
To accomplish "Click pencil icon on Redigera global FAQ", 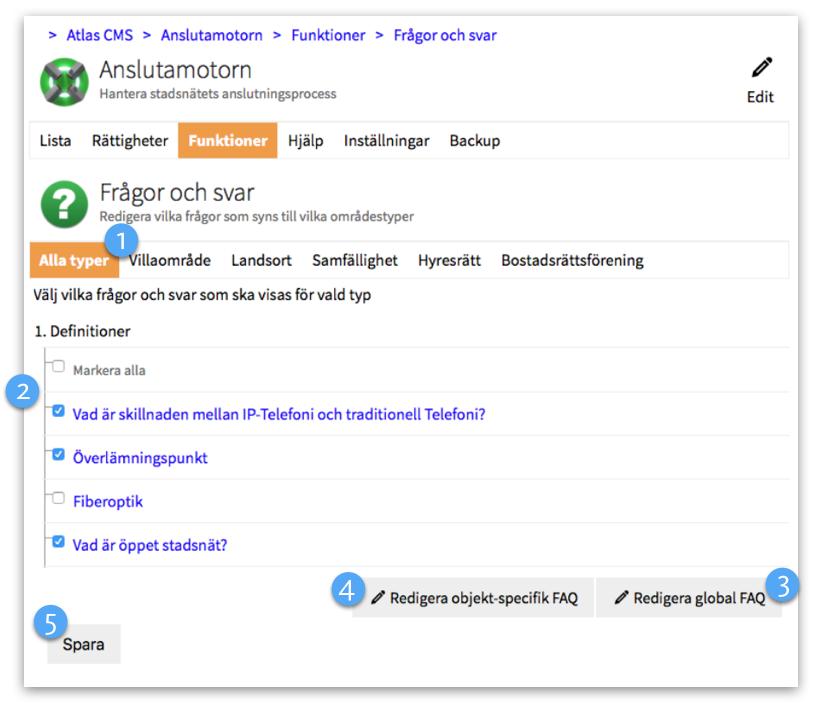I will pos(622,598).
